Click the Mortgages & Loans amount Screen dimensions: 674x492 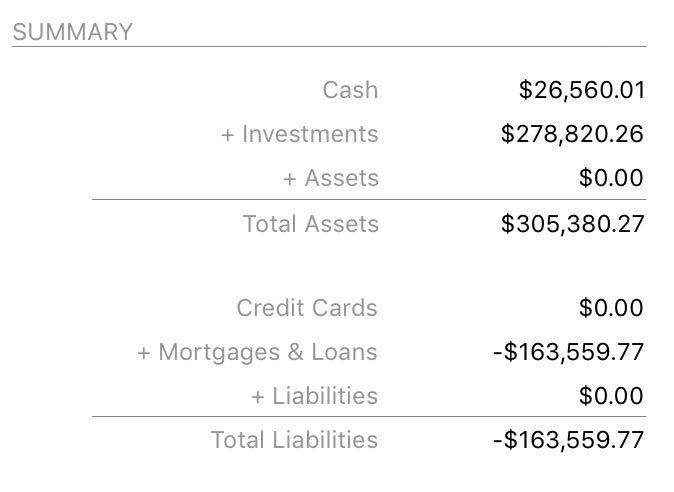[x=569, y=352]
